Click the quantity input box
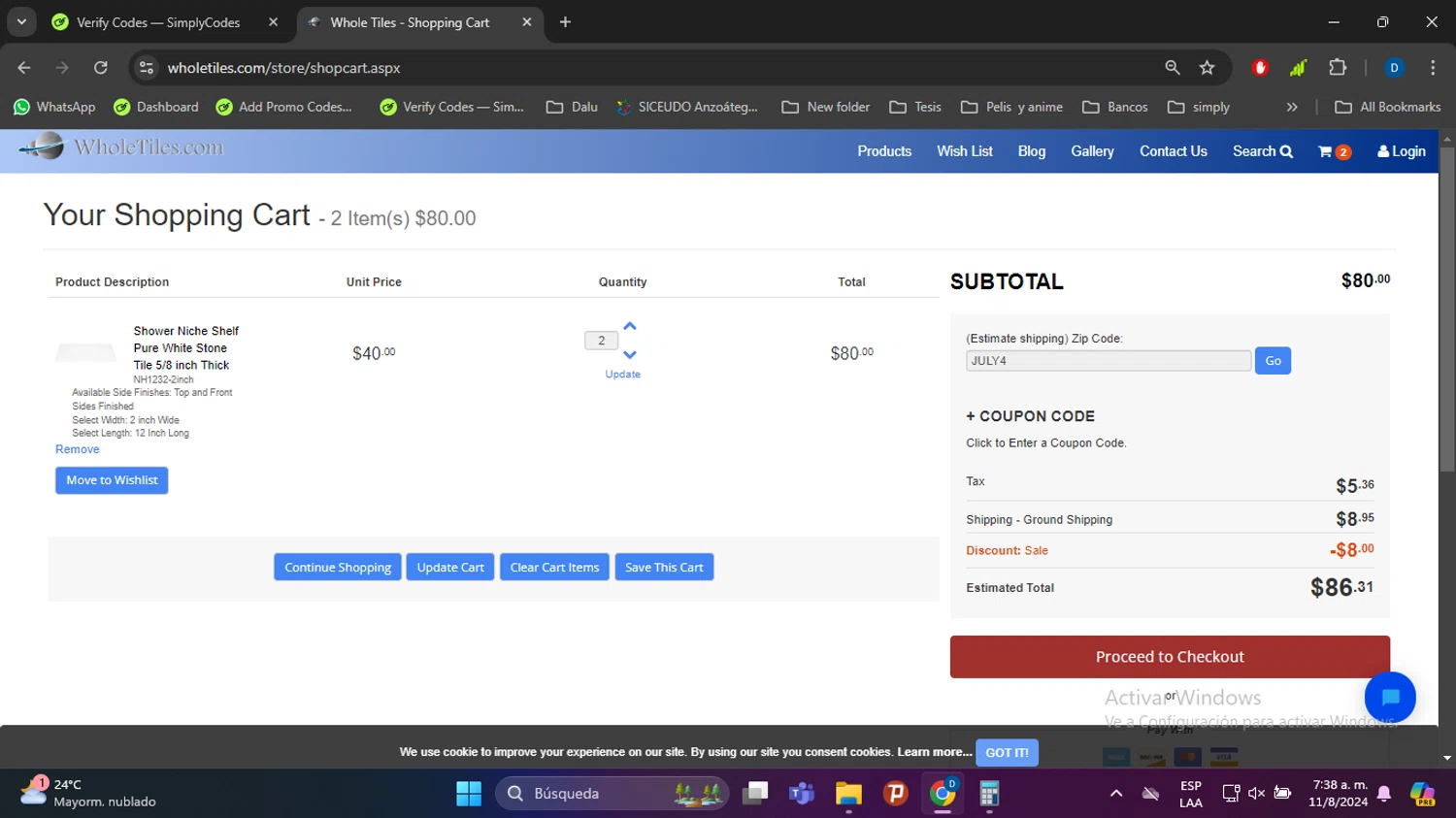Screen dimensions: 1456x818 (x=601, y=341)
